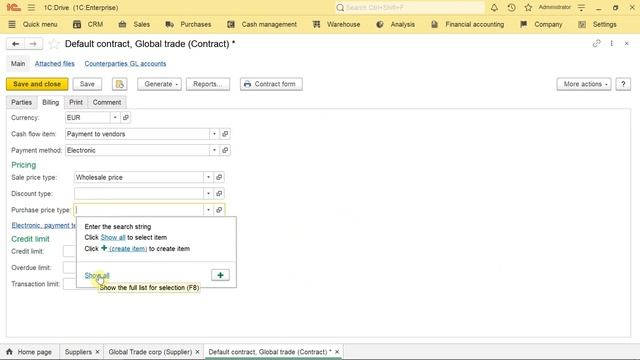Open the Company section
Viewport: 640px width, 360px height.
pos(541,24)
